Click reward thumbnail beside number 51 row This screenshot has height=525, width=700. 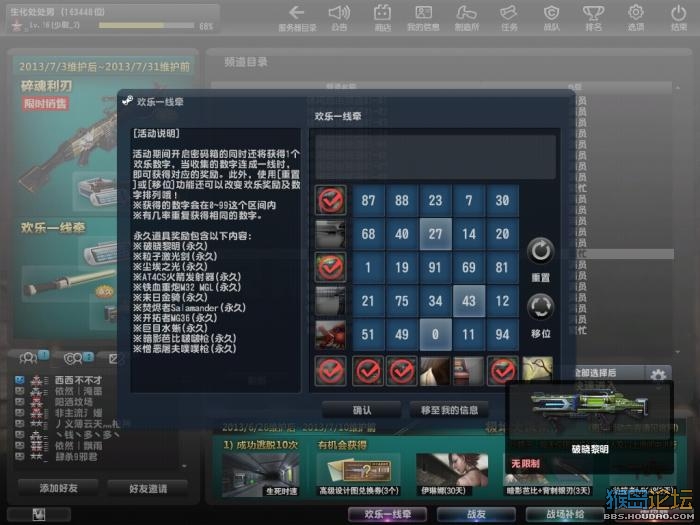[330, 334]
